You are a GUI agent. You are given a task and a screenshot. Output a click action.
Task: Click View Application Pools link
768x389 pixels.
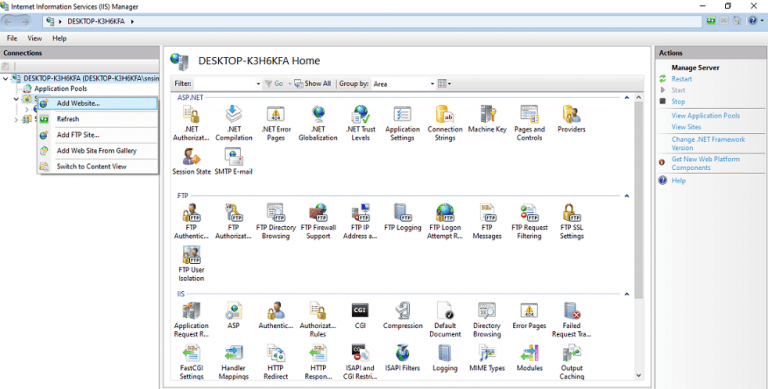pyautogui.click(x=705, y=116)
